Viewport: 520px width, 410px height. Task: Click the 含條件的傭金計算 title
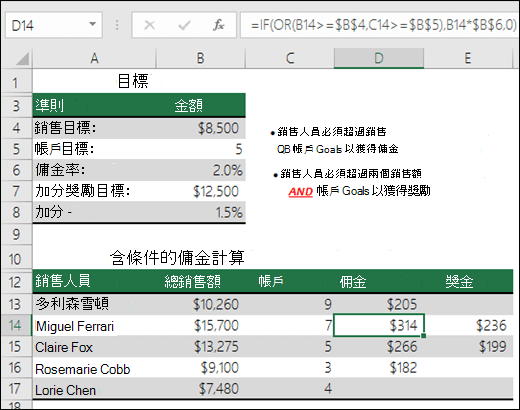[177, 258]
